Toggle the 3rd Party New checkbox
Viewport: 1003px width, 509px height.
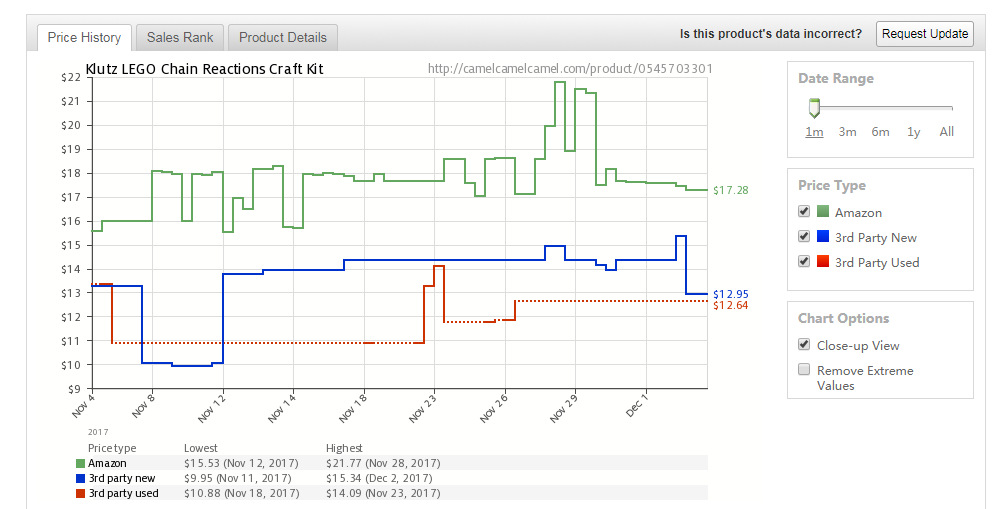[804, 237]
